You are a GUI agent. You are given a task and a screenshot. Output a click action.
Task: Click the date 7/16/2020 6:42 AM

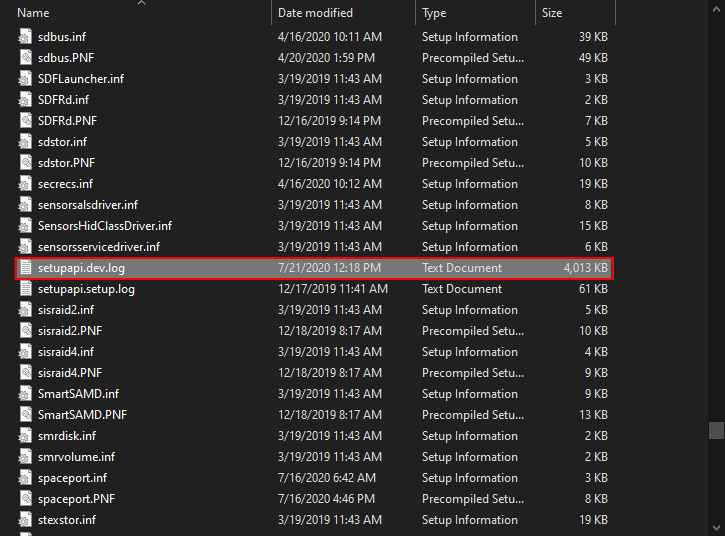pyautogui.click(x=327, y=478)
